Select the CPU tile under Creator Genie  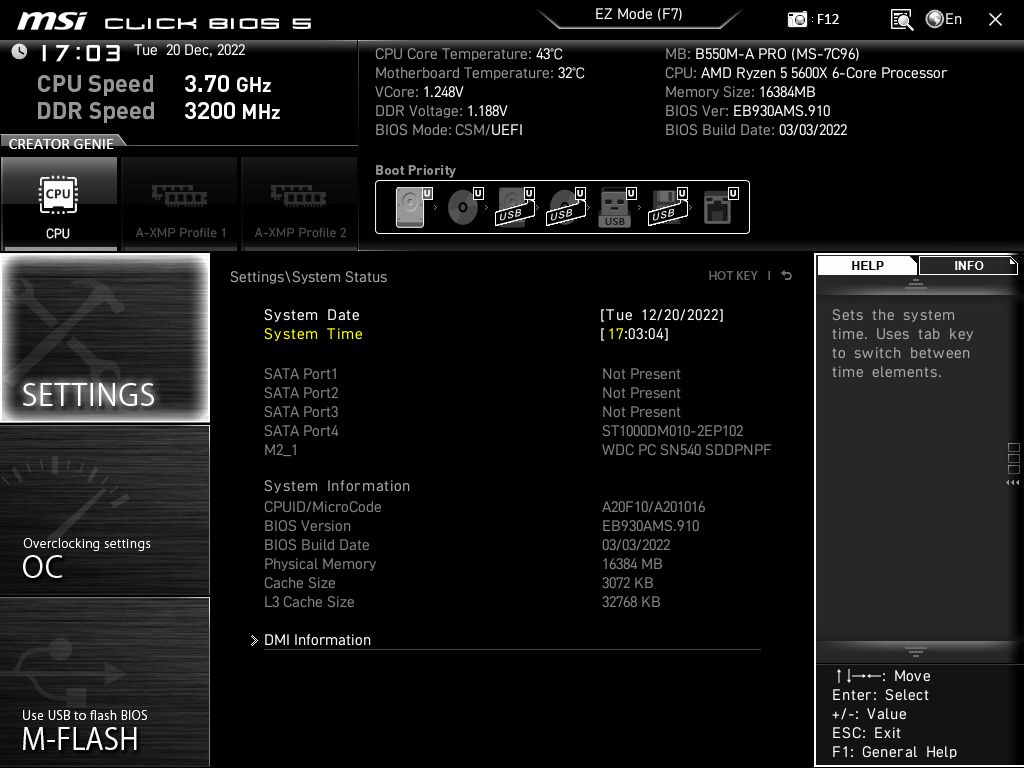(x=58, y=203)
